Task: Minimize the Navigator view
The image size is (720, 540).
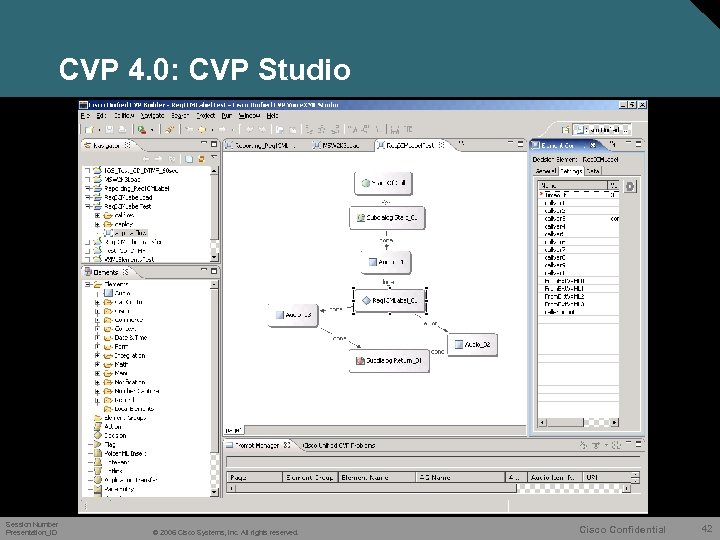Action: [204, 144]
